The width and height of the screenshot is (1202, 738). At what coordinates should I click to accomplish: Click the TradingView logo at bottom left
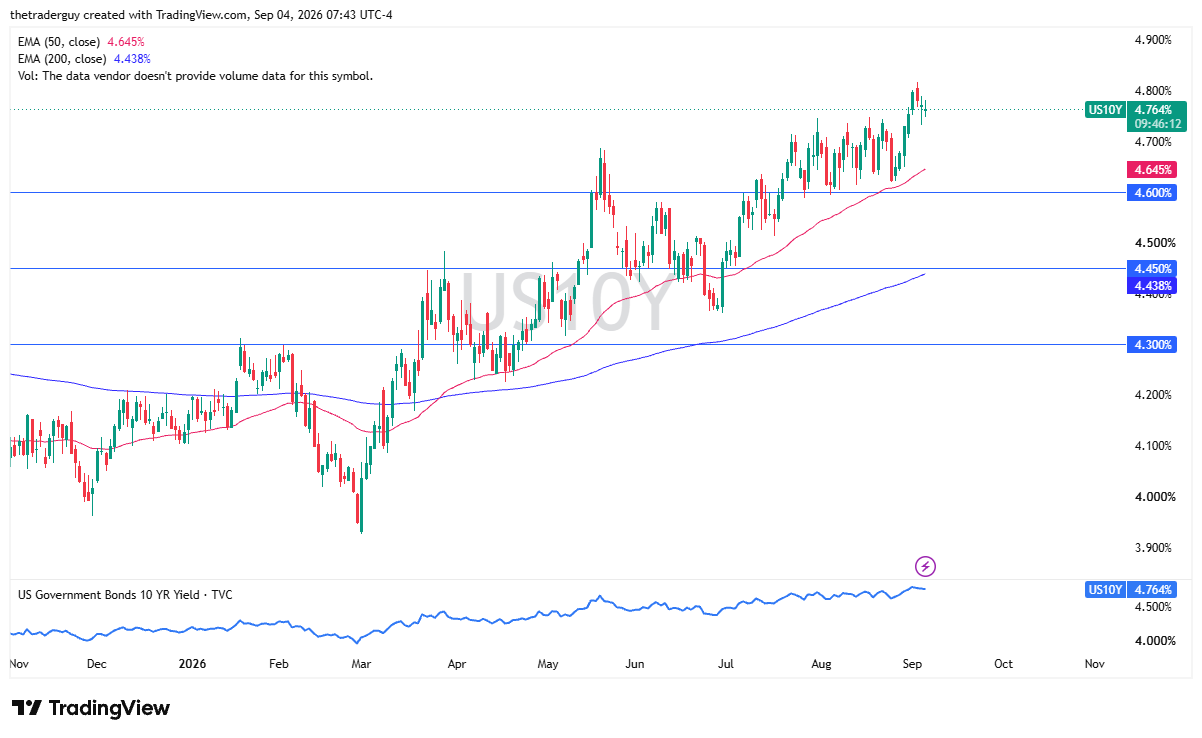pos(91,708)
